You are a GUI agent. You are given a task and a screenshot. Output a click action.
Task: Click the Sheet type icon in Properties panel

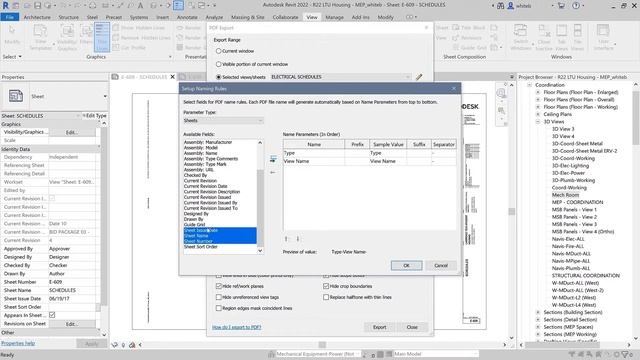coord(16,96)
